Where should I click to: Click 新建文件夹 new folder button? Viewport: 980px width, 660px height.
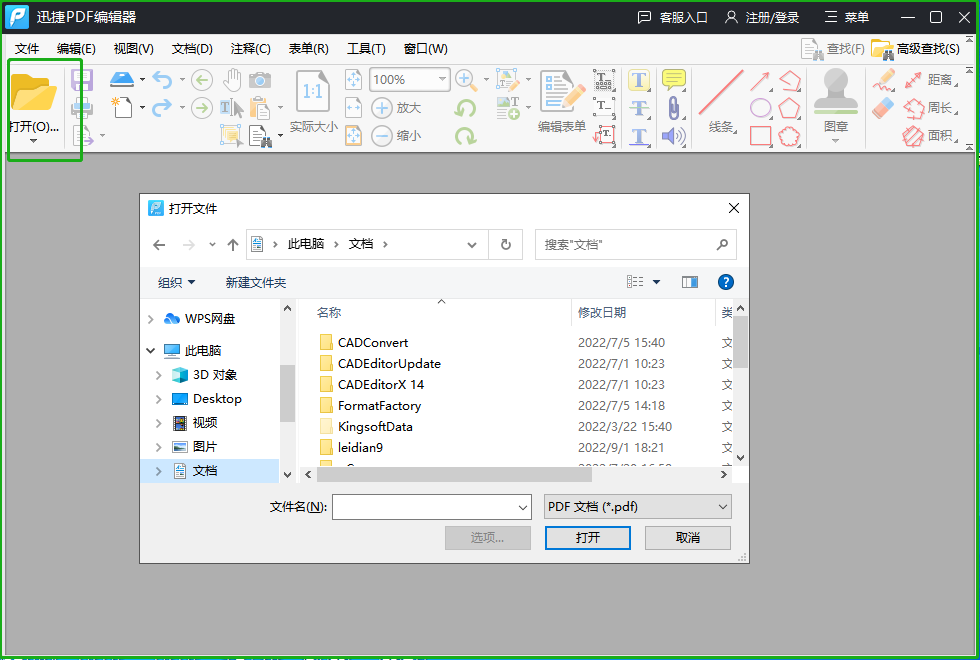coord(256,282)
